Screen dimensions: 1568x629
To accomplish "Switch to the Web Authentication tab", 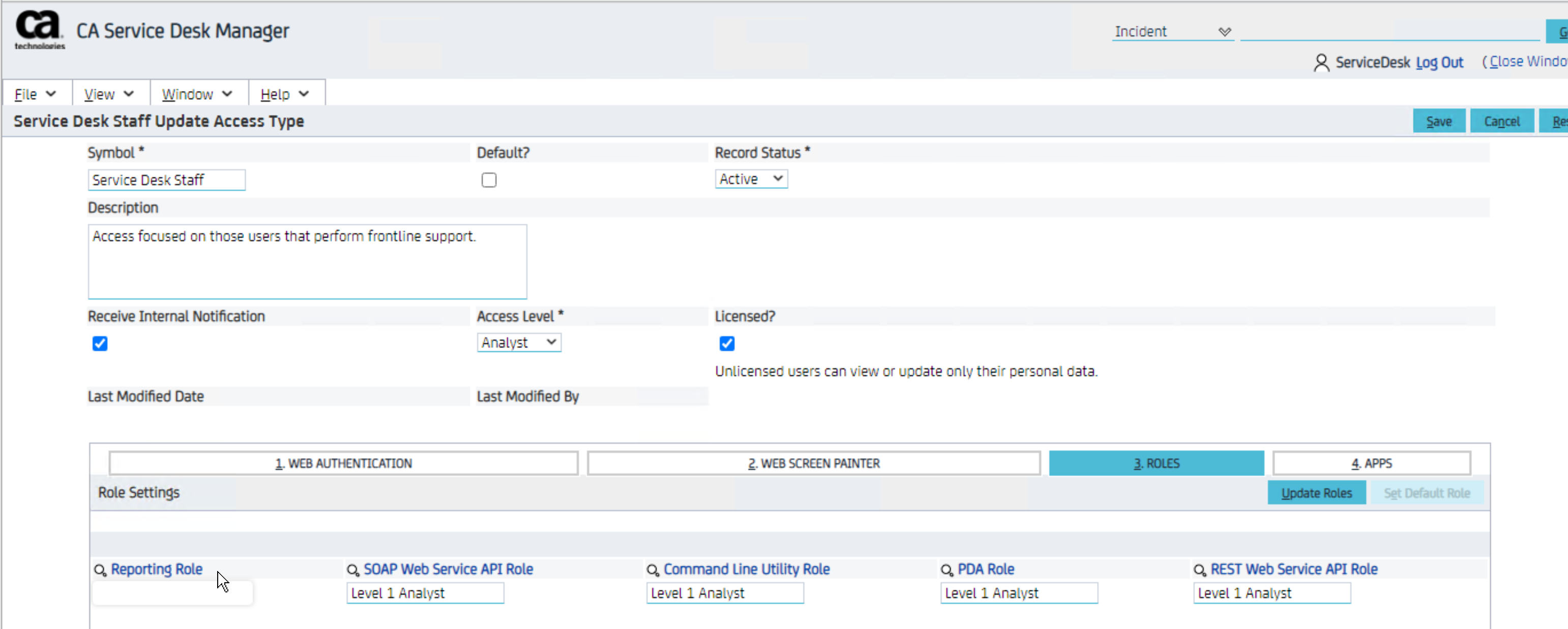I will [343, 464].
